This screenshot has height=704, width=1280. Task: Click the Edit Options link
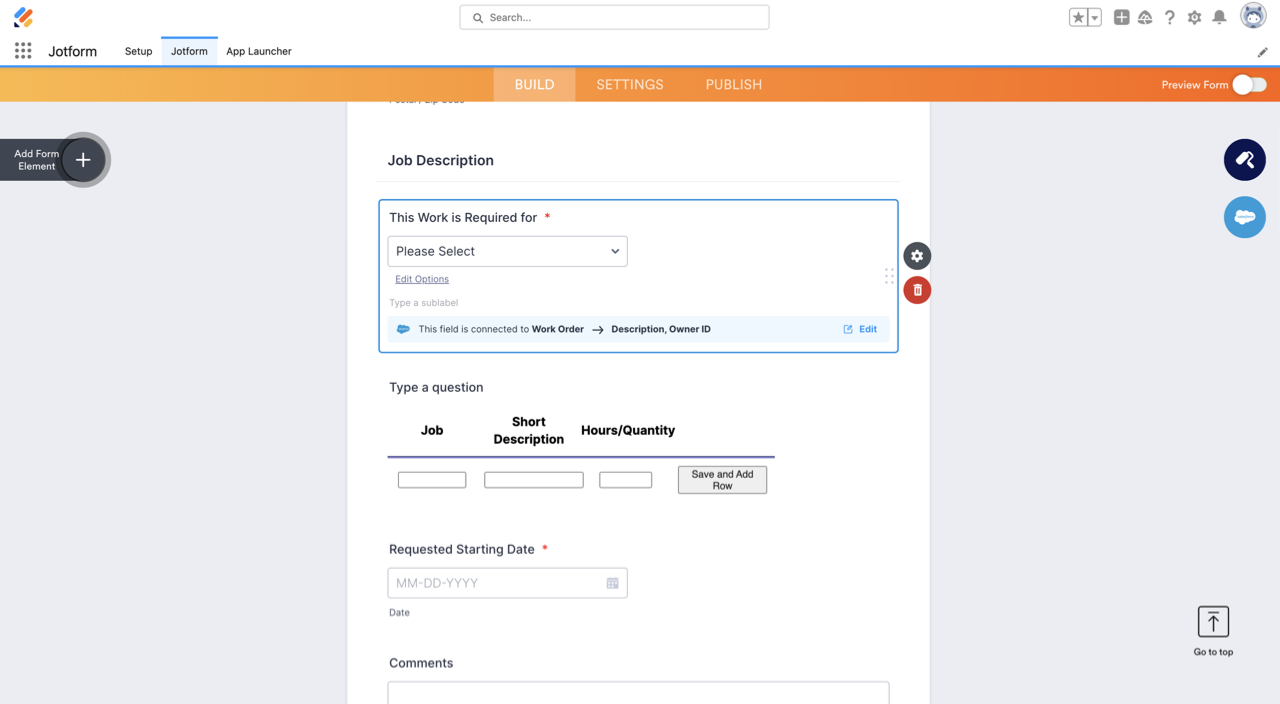422,279
